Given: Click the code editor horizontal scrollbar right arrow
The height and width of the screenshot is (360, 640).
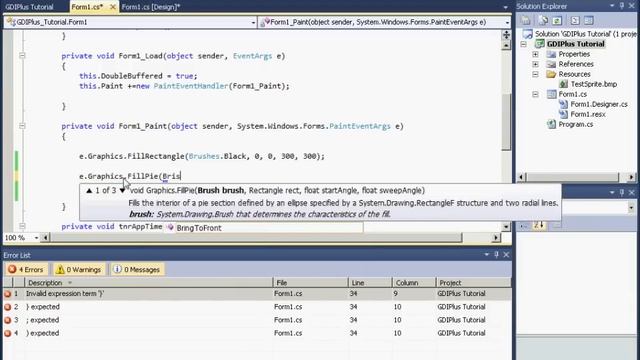Looking at the screenshot, I should [x=496, y=238].
